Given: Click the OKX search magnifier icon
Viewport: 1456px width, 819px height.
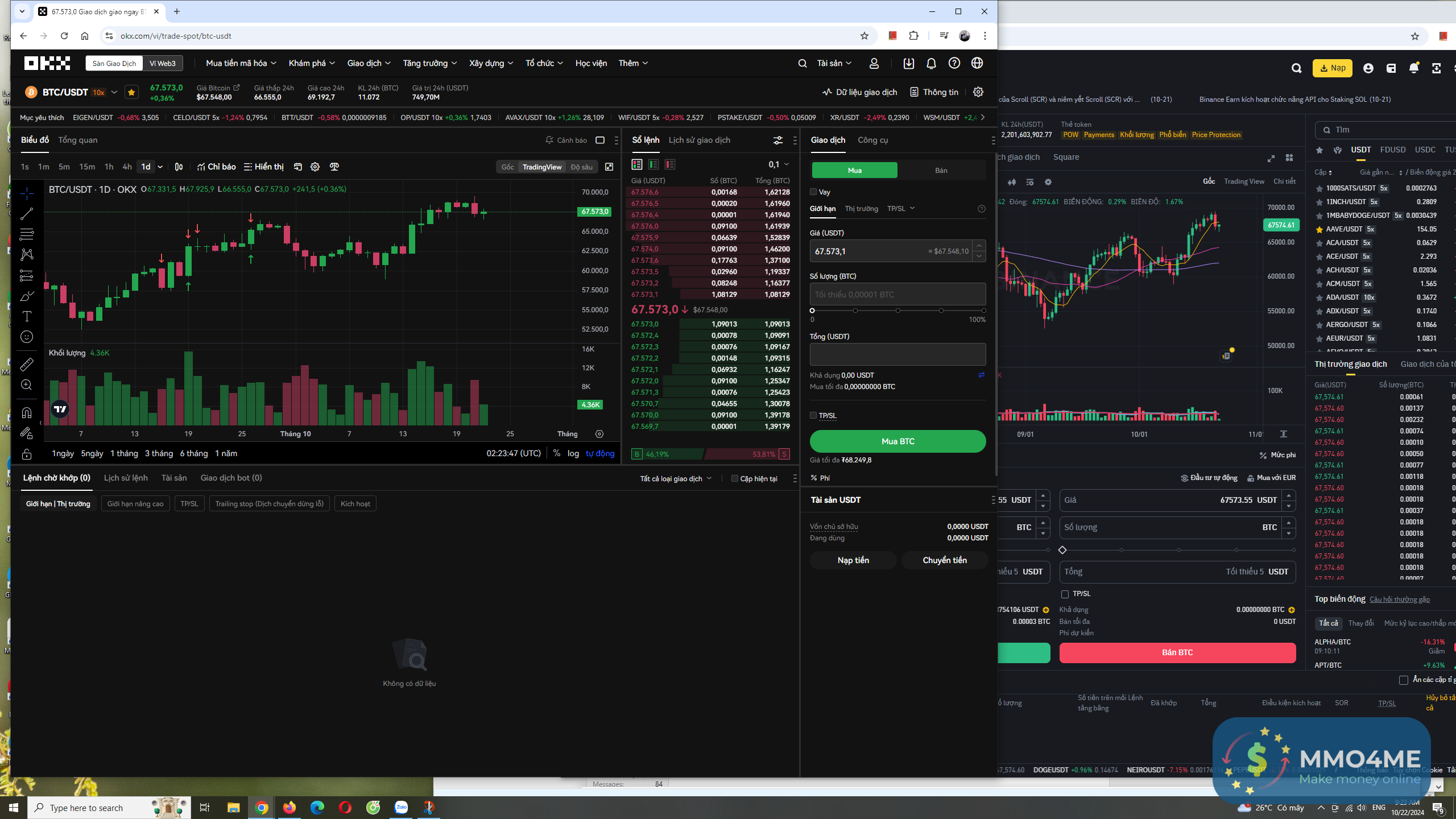Looking at the screenshot, I should (x=802, y=63).
